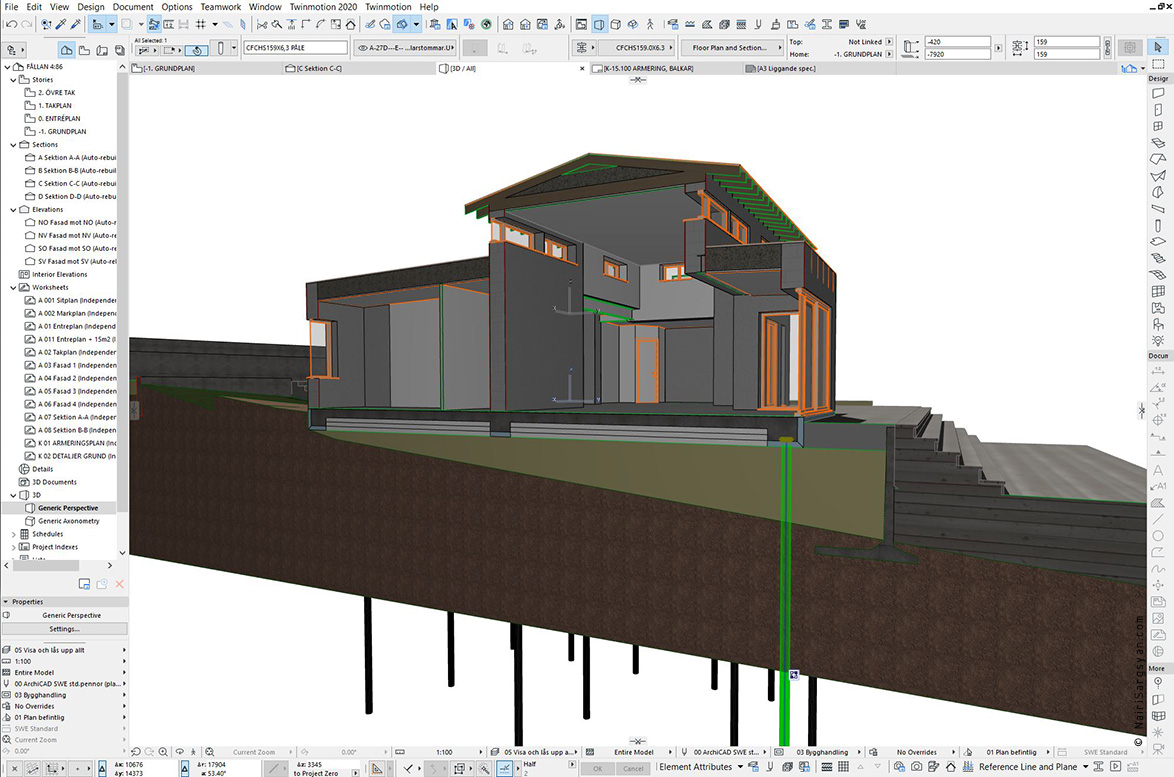The image size is (1174, 777).
Task: Open the Twinmotion 2020 menu
Action: (x=323, y=7)
